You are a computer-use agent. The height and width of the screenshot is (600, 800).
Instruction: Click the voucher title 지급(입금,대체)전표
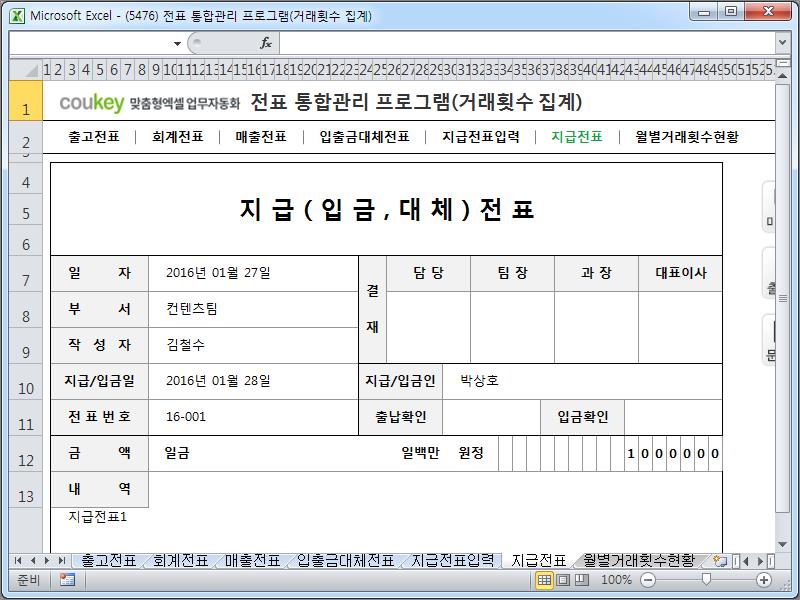coord(387,210)
